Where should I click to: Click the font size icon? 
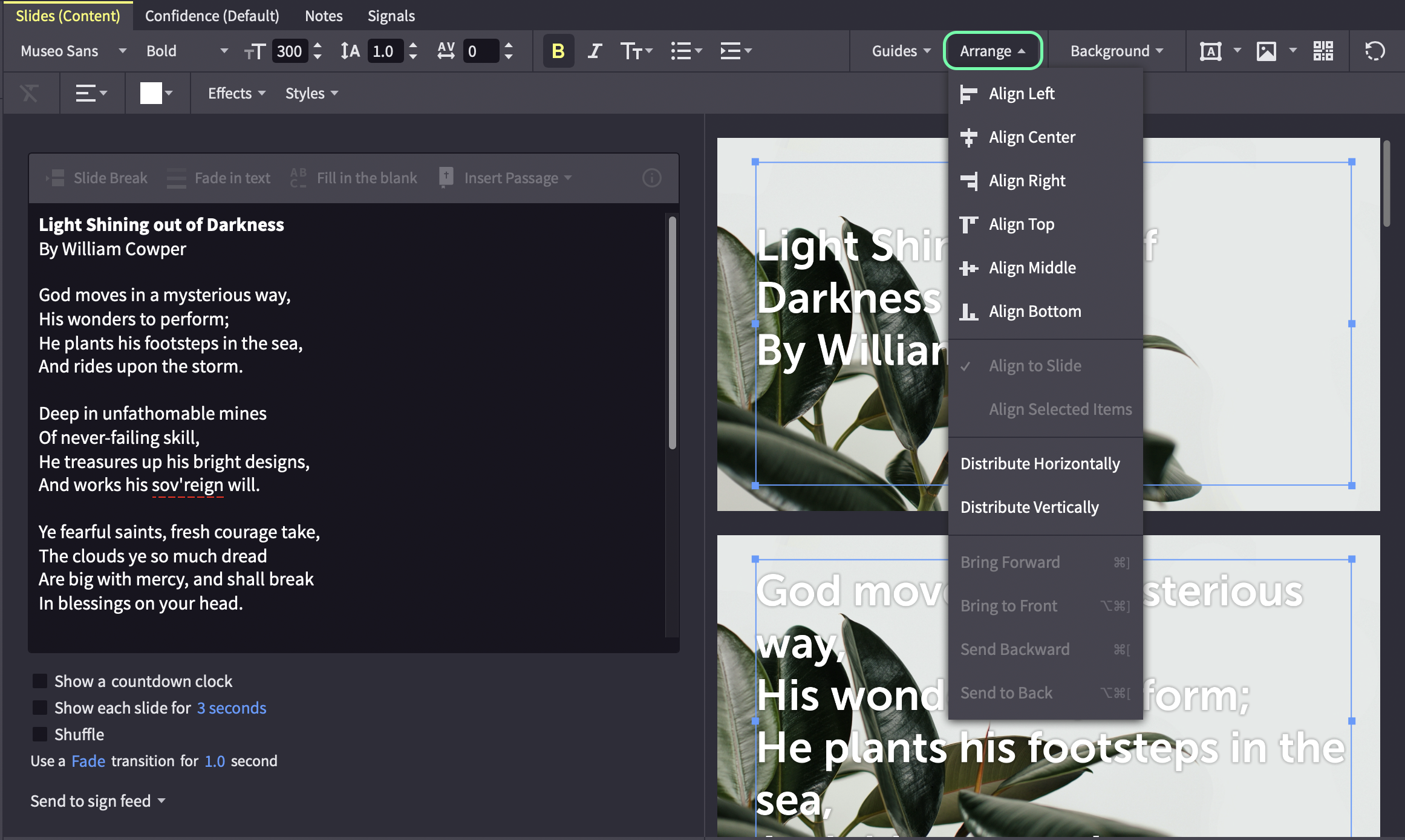pos(255,51)
